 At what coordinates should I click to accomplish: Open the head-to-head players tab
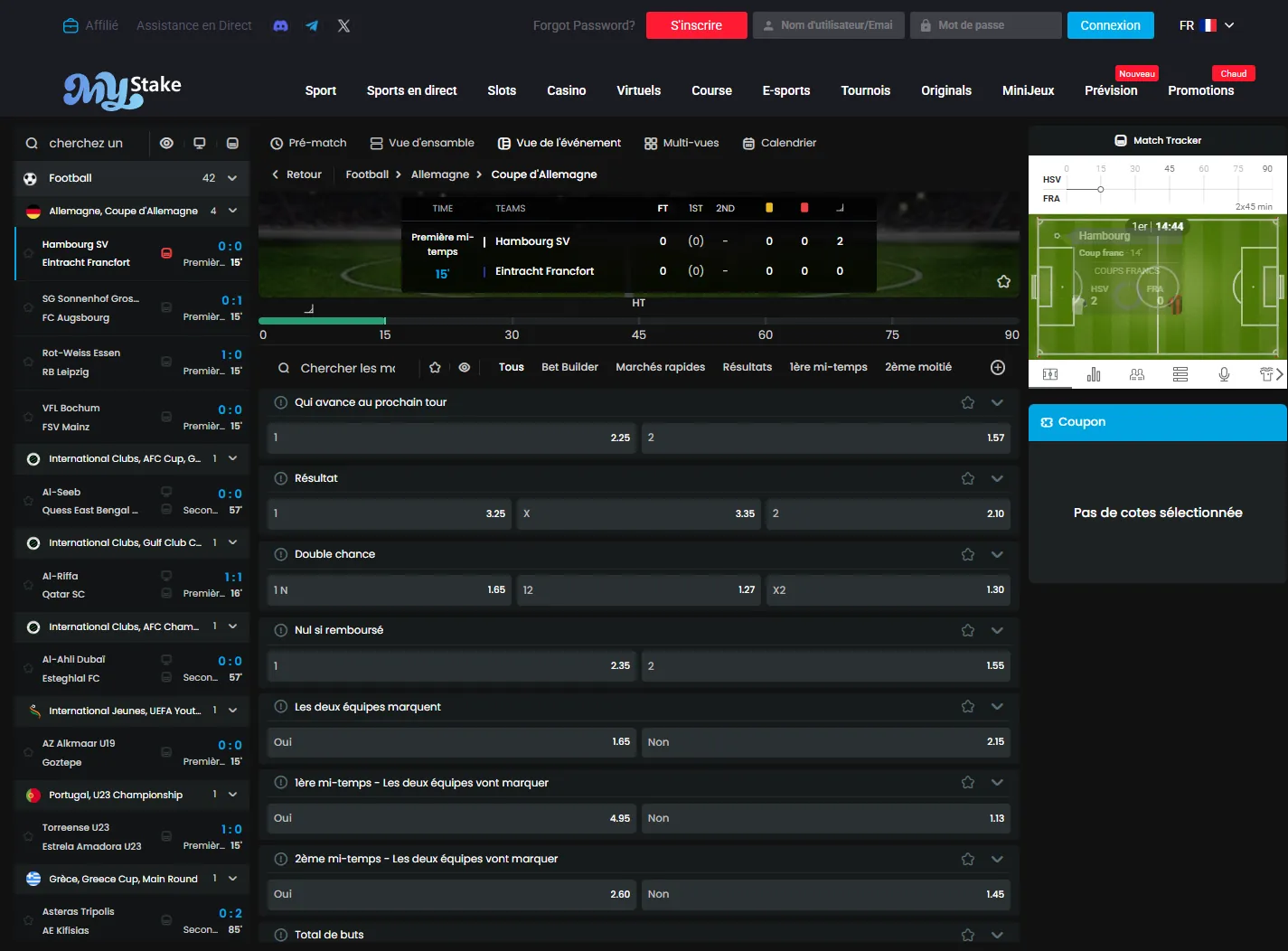[x=1137, y=374]
